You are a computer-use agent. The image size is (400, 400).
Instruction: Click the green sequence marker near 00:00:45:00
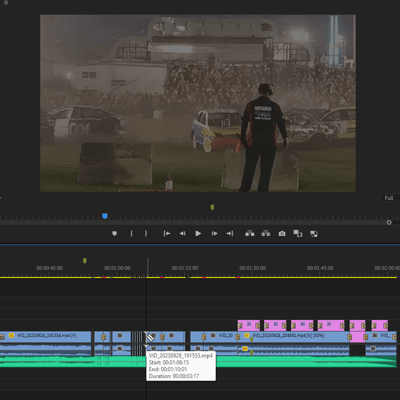point(85,260)
